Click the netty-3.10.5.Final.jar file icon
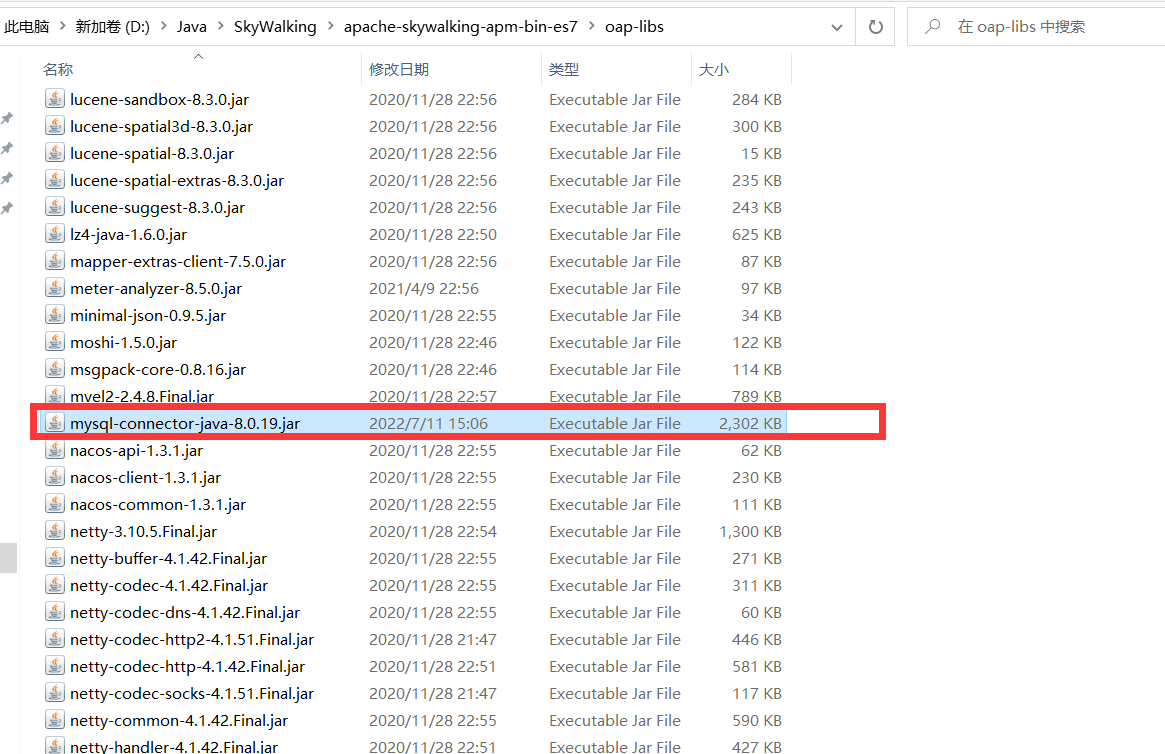Viewport: 1165px width, 754px height. click(x=54, y=532)
